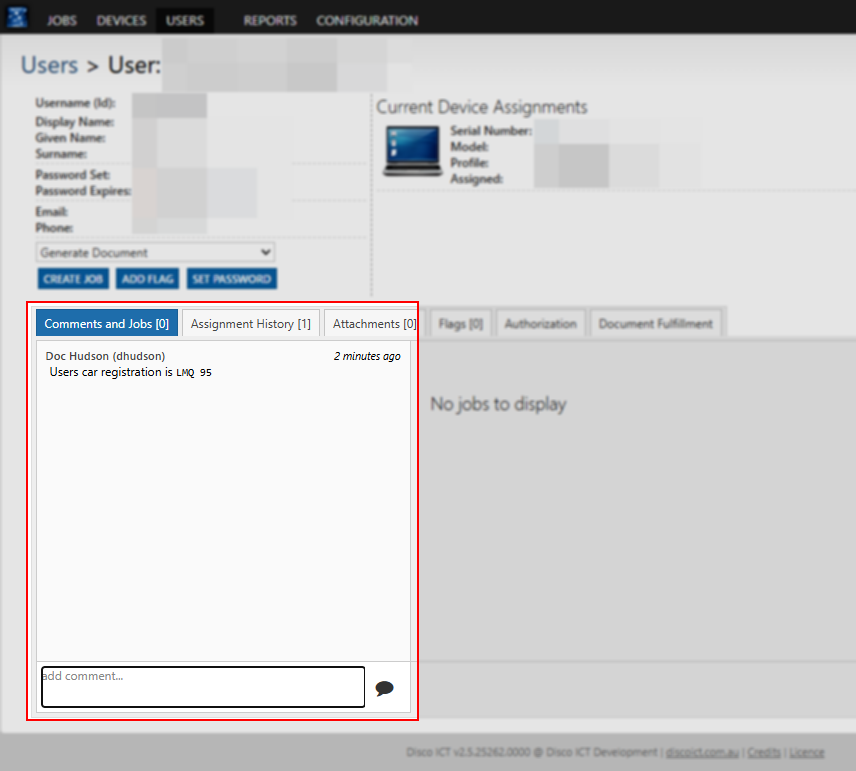This screenshot has height=771, width=856.
Task: Open the assigned laptop device icon
Action: [411, 150]
